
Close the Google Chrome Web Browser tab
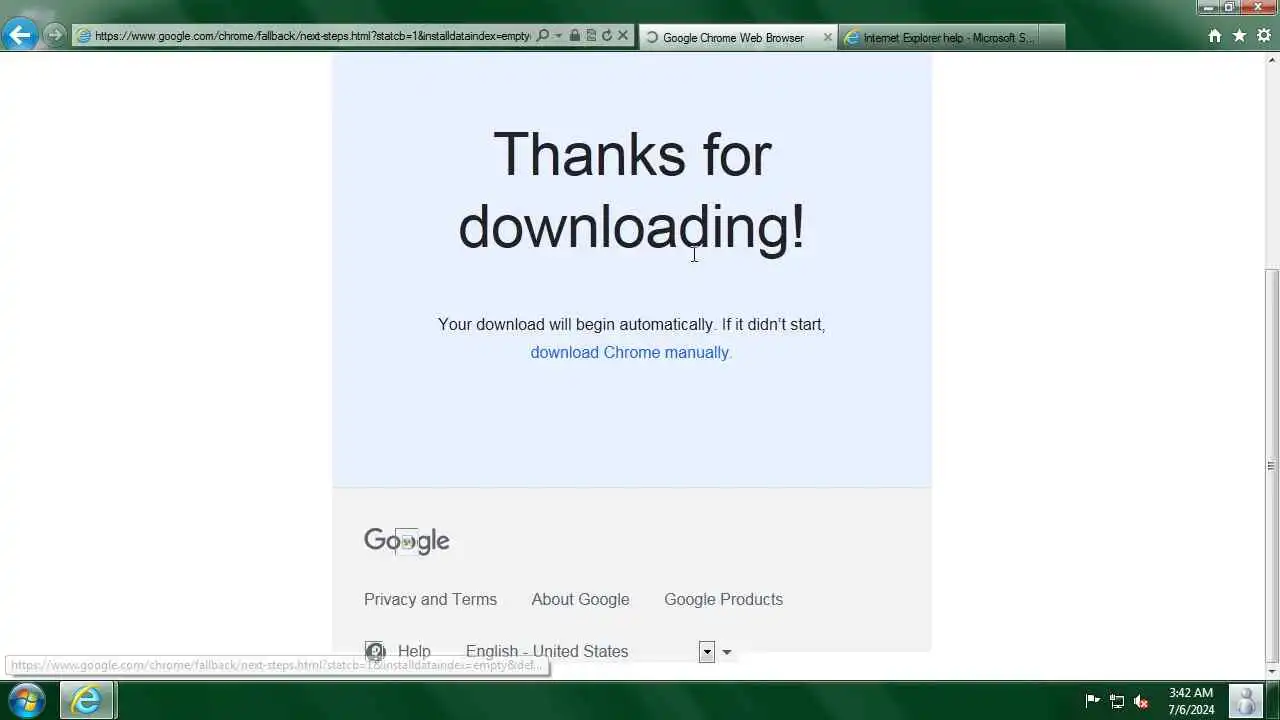tap(827, 38)
